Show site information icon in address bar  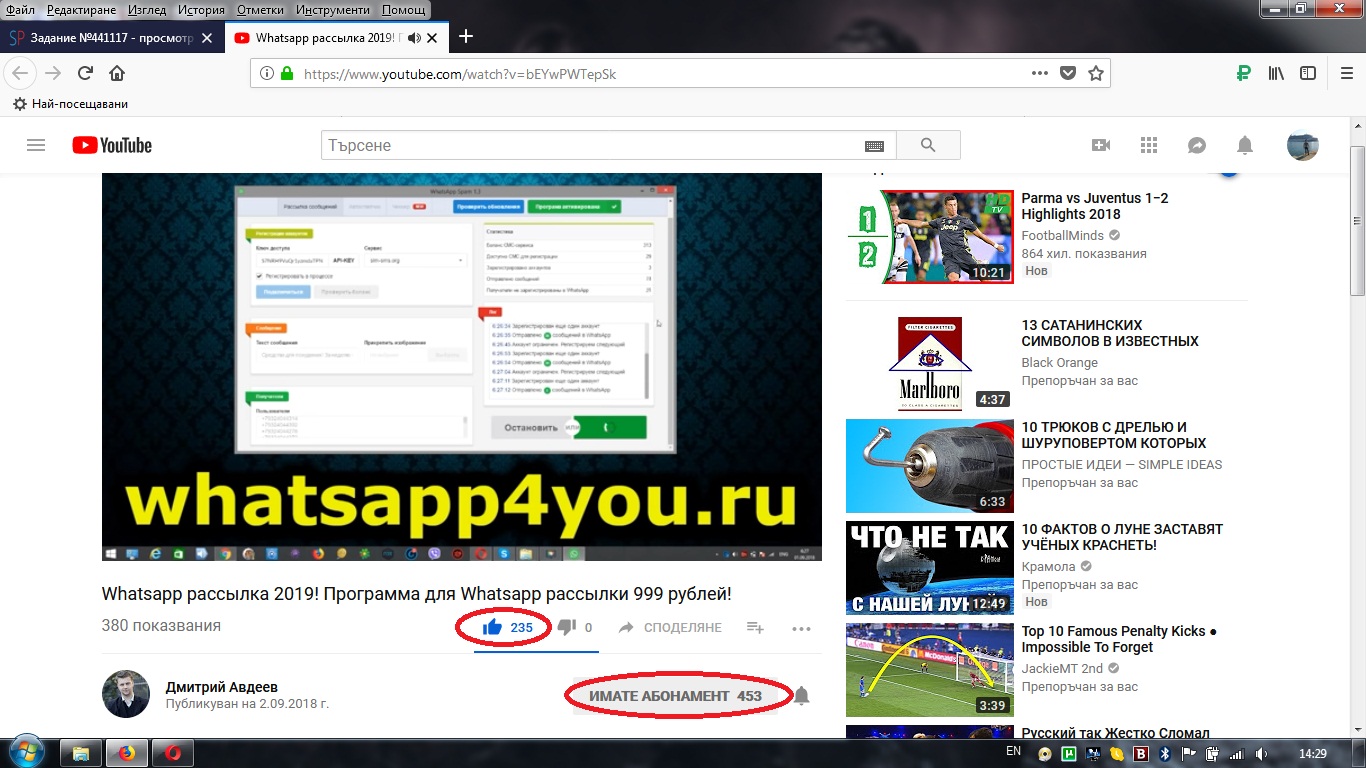(267, 73)
